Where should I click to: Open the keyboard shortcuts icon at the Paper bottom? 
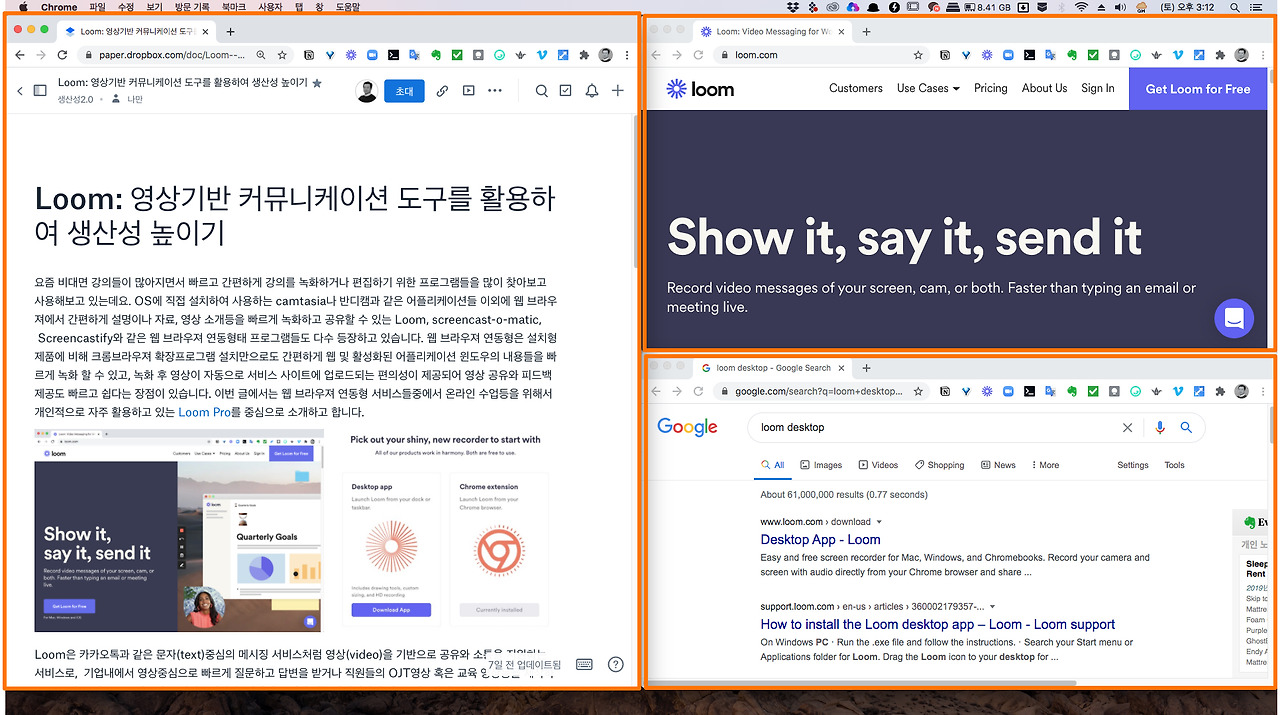585,664
